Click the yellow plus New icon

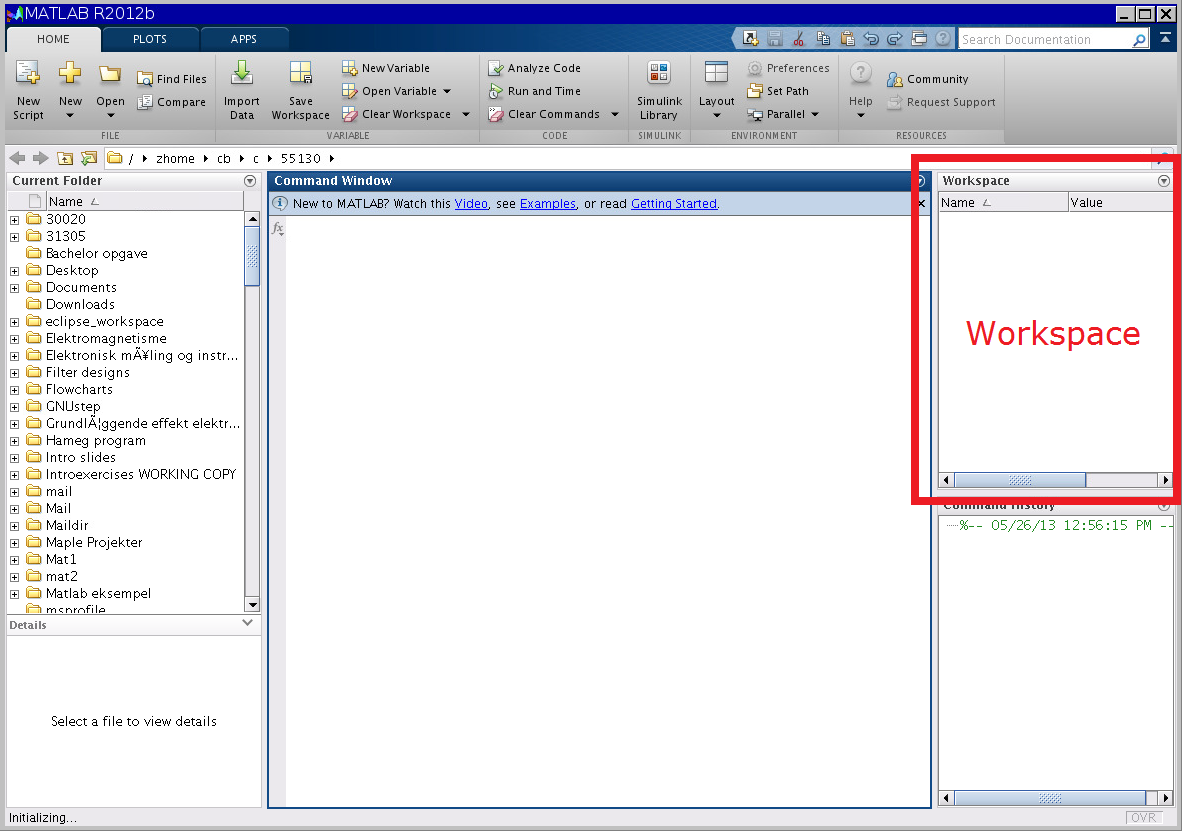[x=70, y=72]
